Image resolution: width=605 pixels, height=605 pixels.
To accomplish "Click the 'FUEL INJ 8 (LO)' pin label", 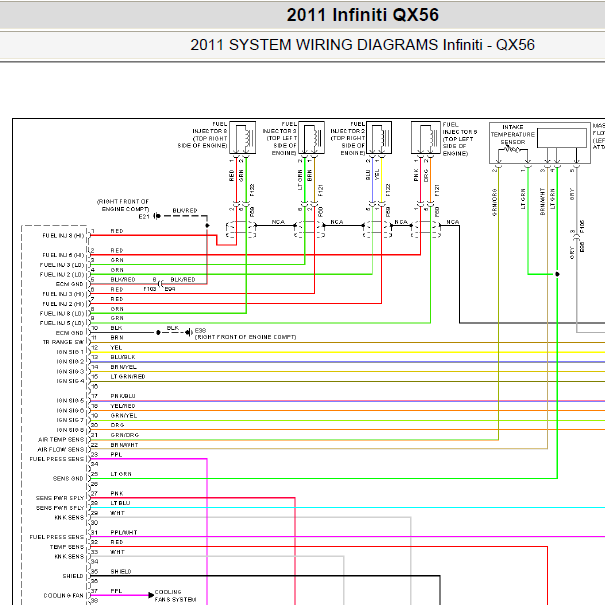I will (62, 313).
